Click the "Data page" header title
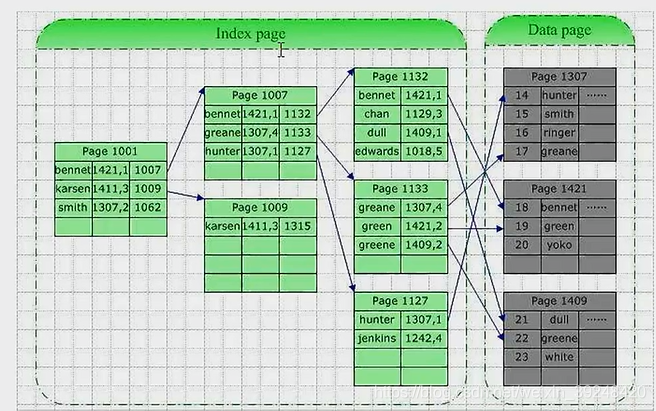 click(x=559, y=30)
